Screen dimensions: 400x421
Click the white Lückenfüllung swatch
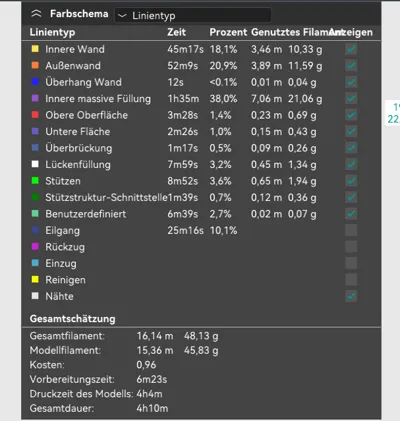[35, 164]
